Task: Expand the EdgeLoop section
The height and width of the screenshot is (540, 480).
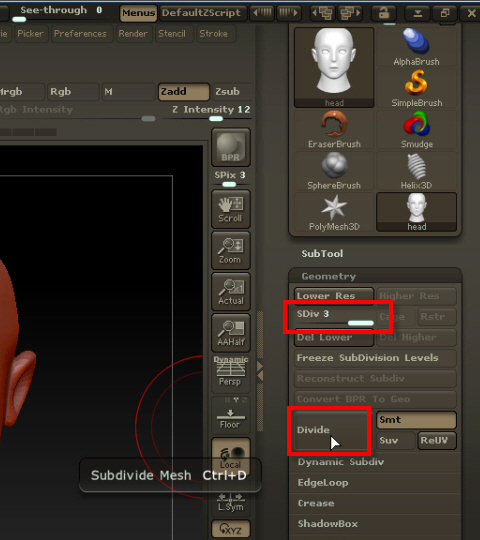Action: 323,483
